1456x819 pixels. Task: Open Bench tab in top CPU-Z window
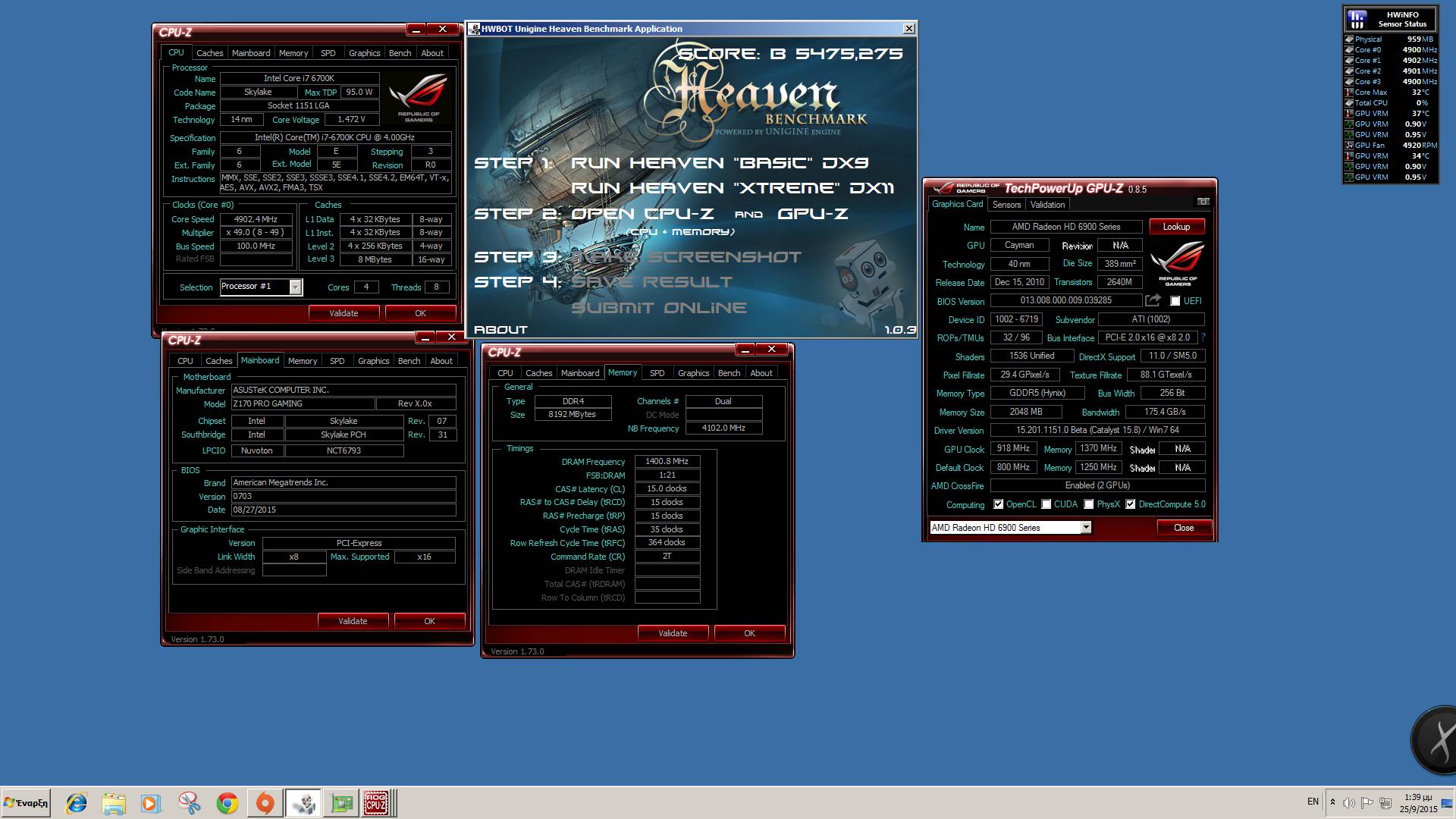(400, 53)
